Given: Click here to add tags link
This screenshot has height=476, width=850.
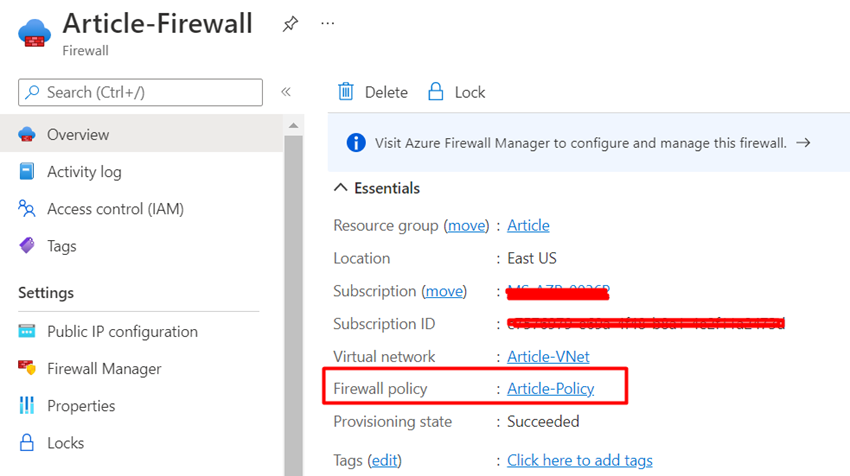Looking at the screenshot, I should (x=579, y=460).
